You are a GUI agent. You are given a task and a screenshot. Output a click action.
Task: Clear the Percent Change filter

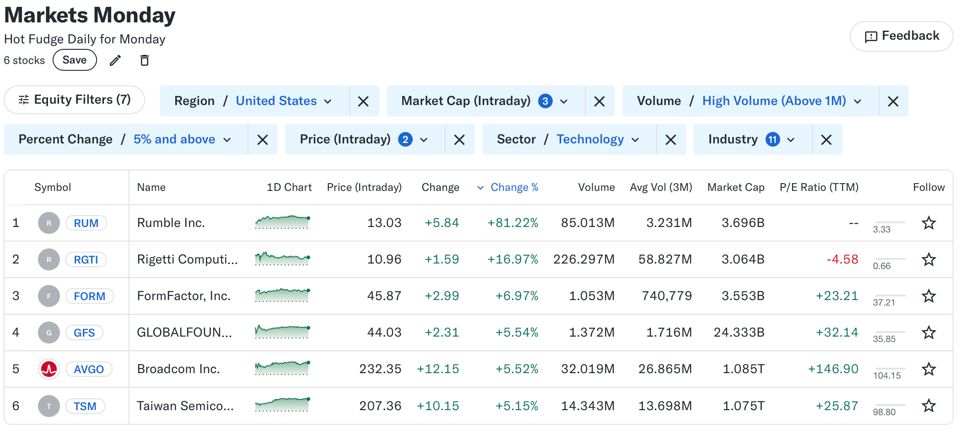(x=262, y=140)
